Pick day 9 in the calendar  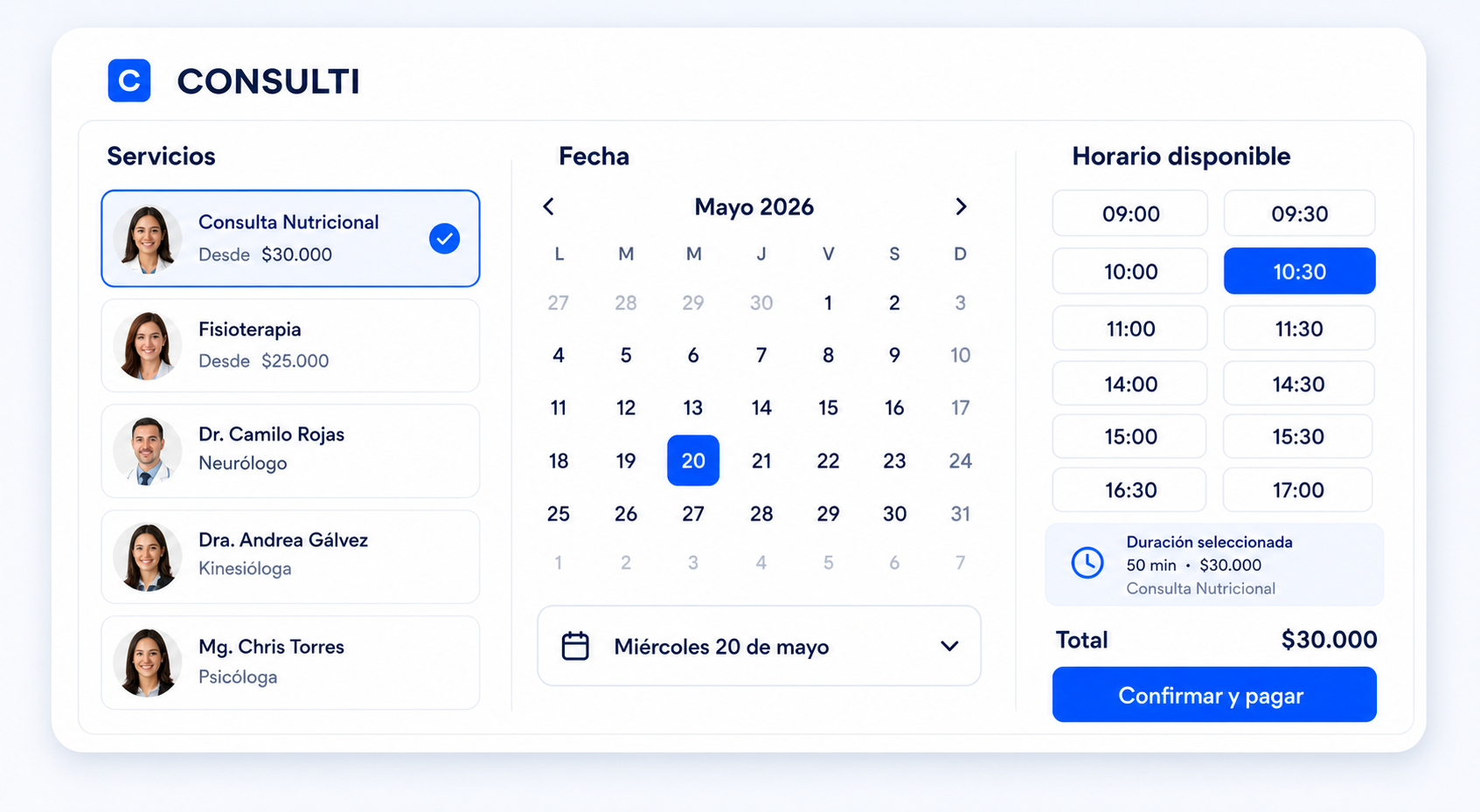(894, 355)
